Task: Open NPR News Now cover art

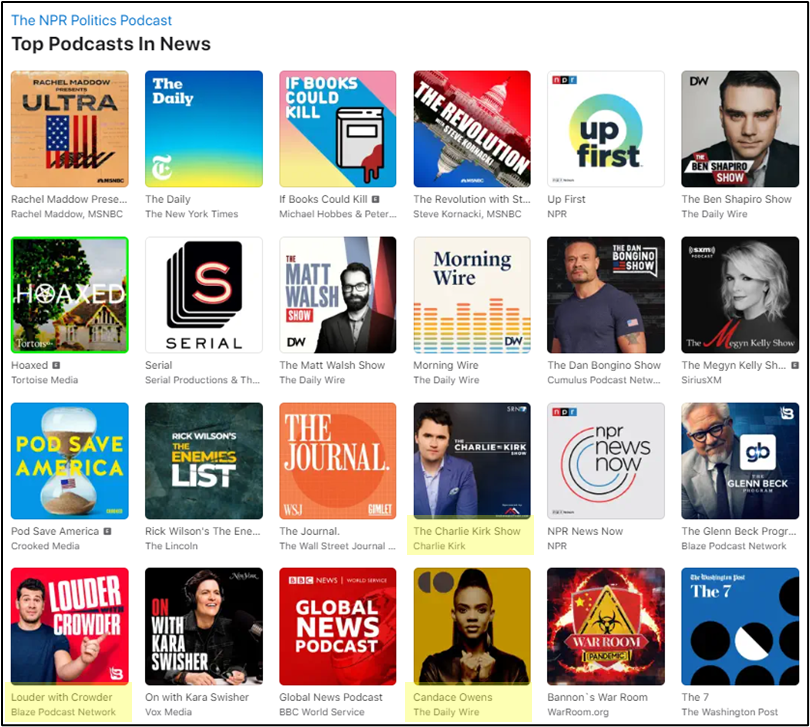Action: point(606,461)
